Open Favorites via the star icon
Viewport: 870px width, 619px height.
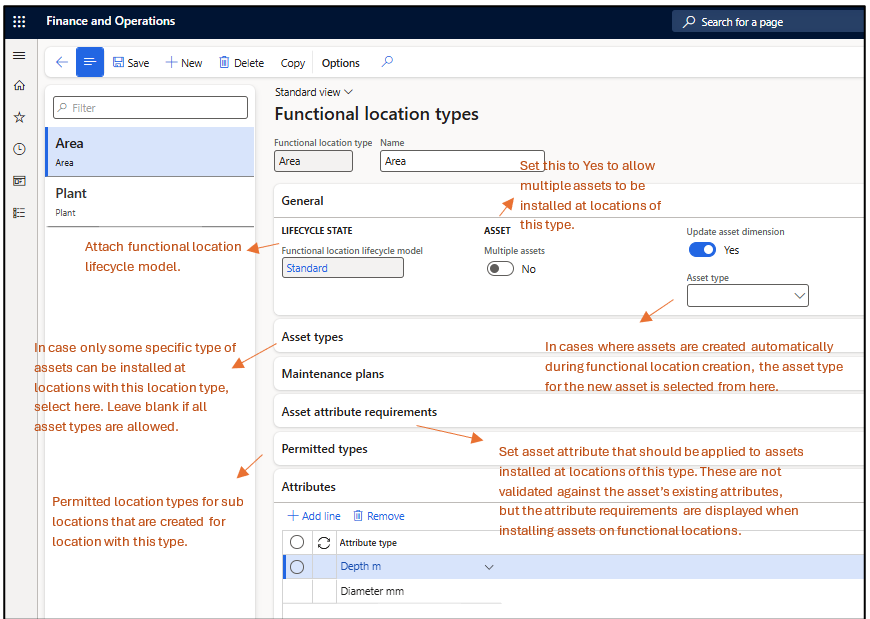[x=18, y=116]
